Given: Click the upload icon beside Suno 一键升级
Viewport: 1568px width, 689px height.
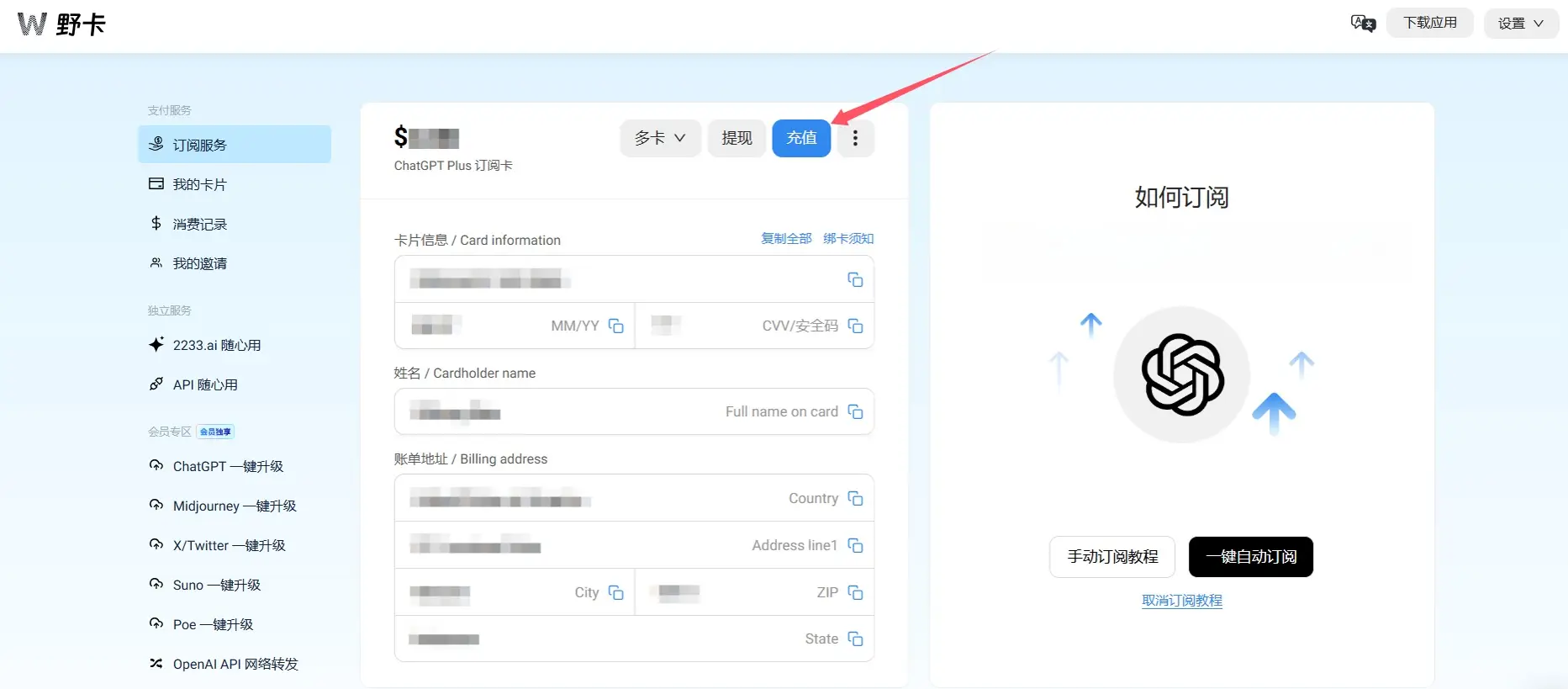Looking at the screenshot, I should coord(156,583).
